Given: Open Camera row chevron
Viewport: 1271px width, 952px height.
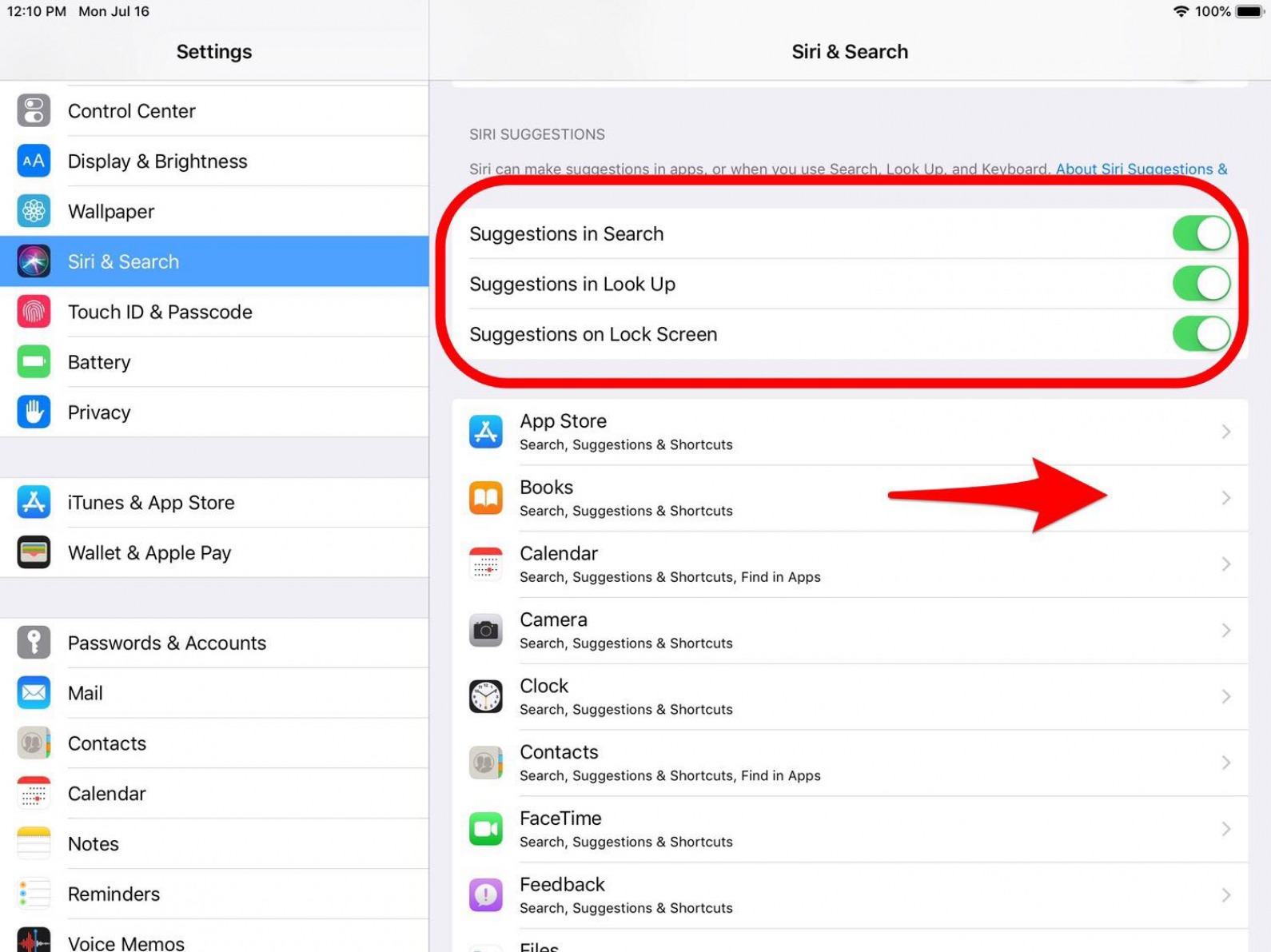Looking at the screenshot, I should pyautogui.click(x=1226, y=631).
